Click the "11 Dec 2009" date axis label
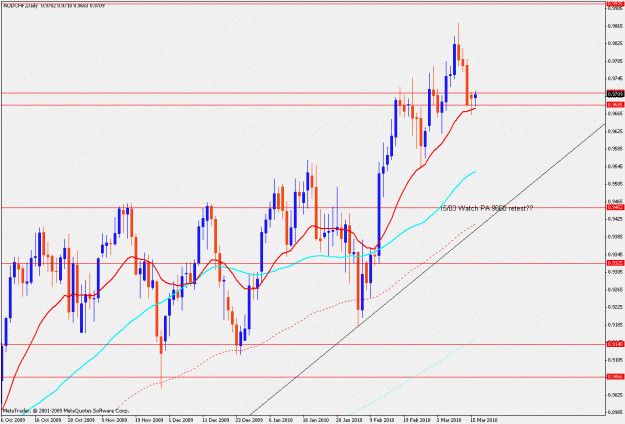 click(x=216, y=420)
